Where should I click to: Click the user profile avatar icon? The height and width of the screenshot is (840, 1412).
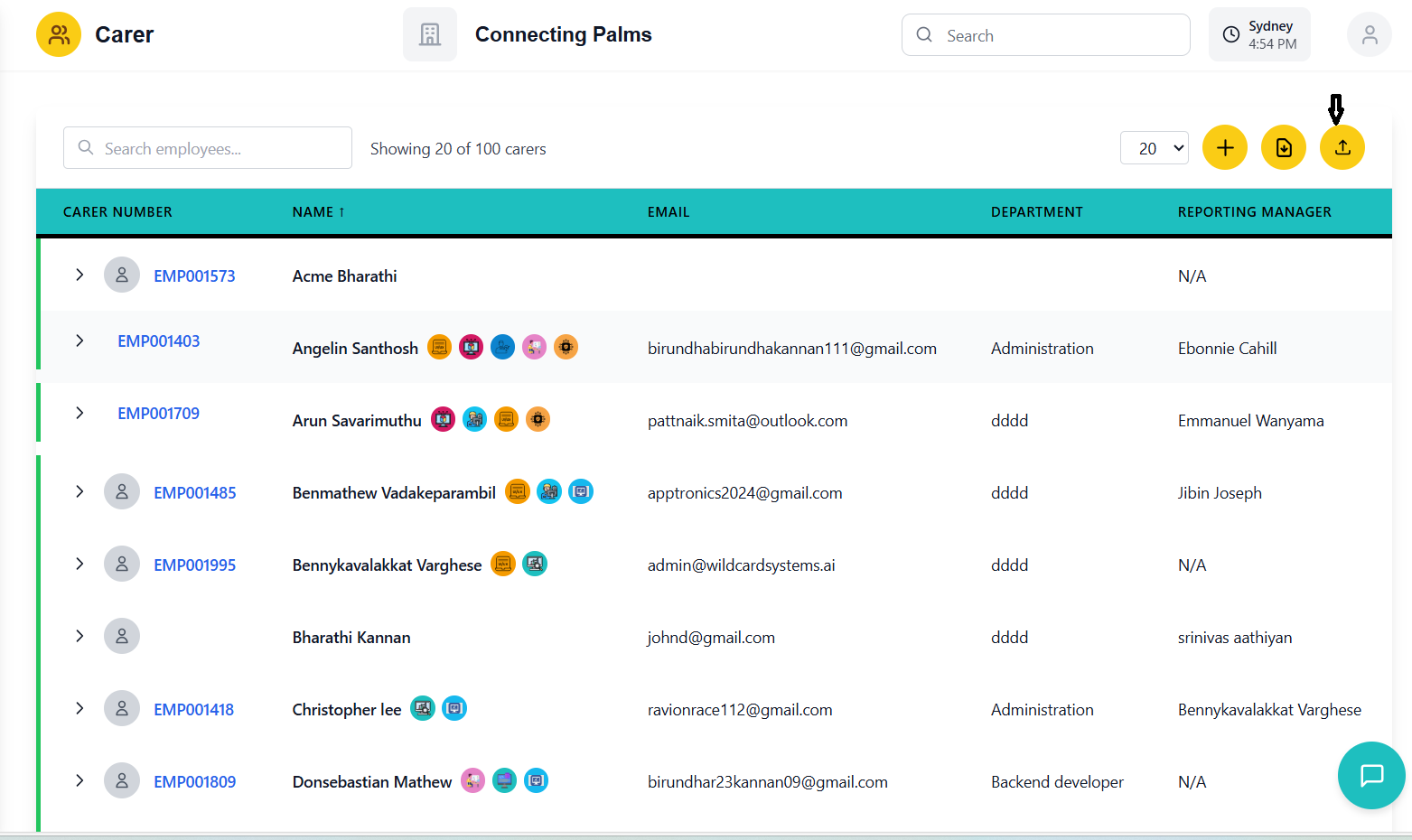coord(1369,35)
